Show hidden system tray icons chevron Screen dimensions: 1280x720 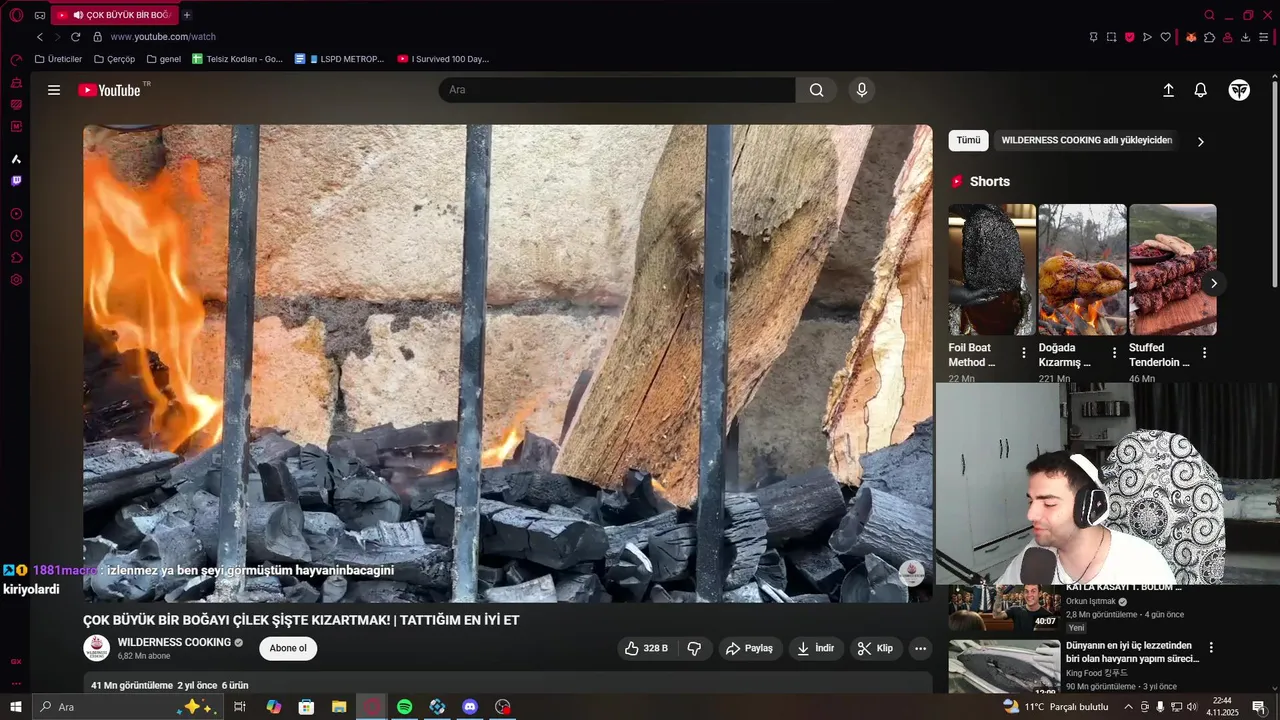pyautogui.click(x=1128, y=707)
